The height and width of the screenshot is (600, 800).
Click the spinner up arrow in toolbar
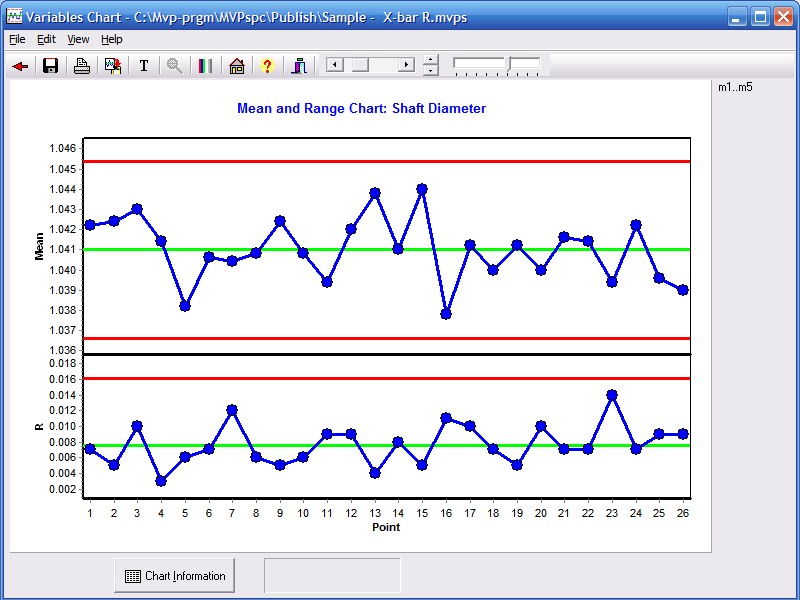coord(431,60)
